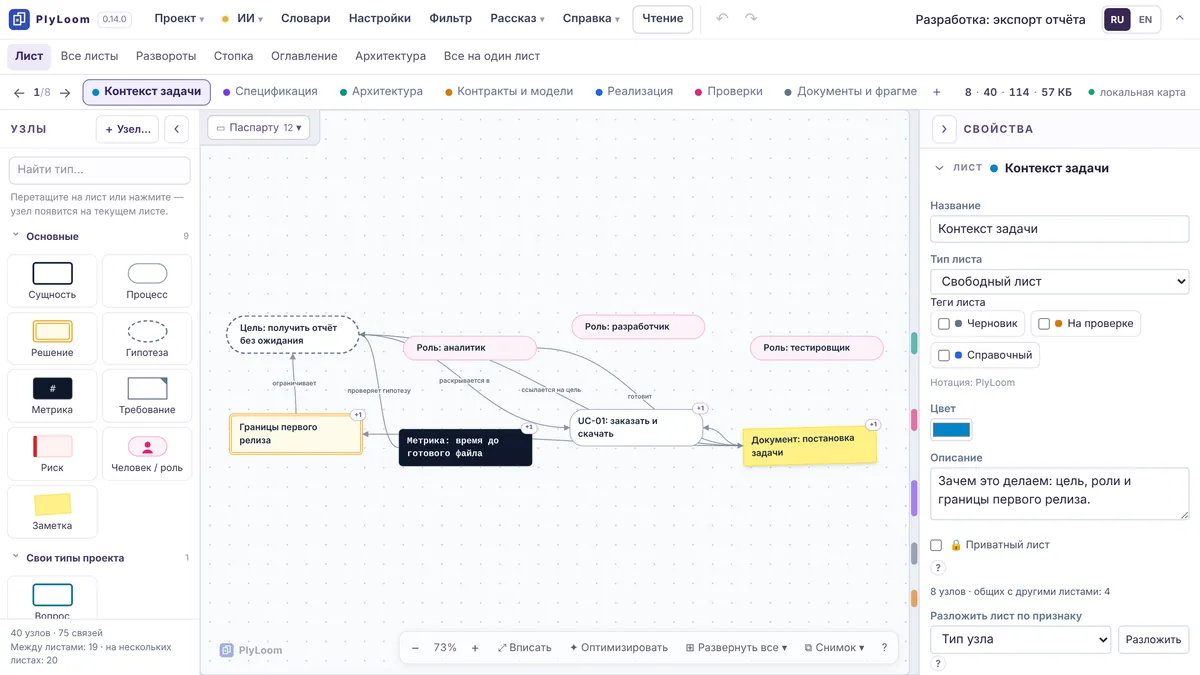The height and width of the screenshot is (675, 1200).
Task: Switch interface language to EN
Action: (1146, 19)
